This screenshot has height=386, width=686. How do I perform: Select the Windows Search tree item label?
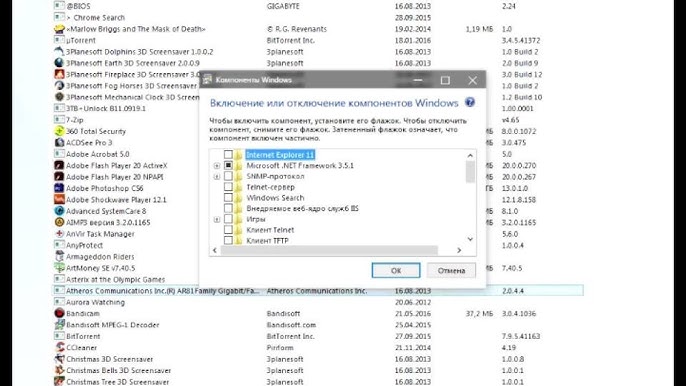click(x=275, y=198)
